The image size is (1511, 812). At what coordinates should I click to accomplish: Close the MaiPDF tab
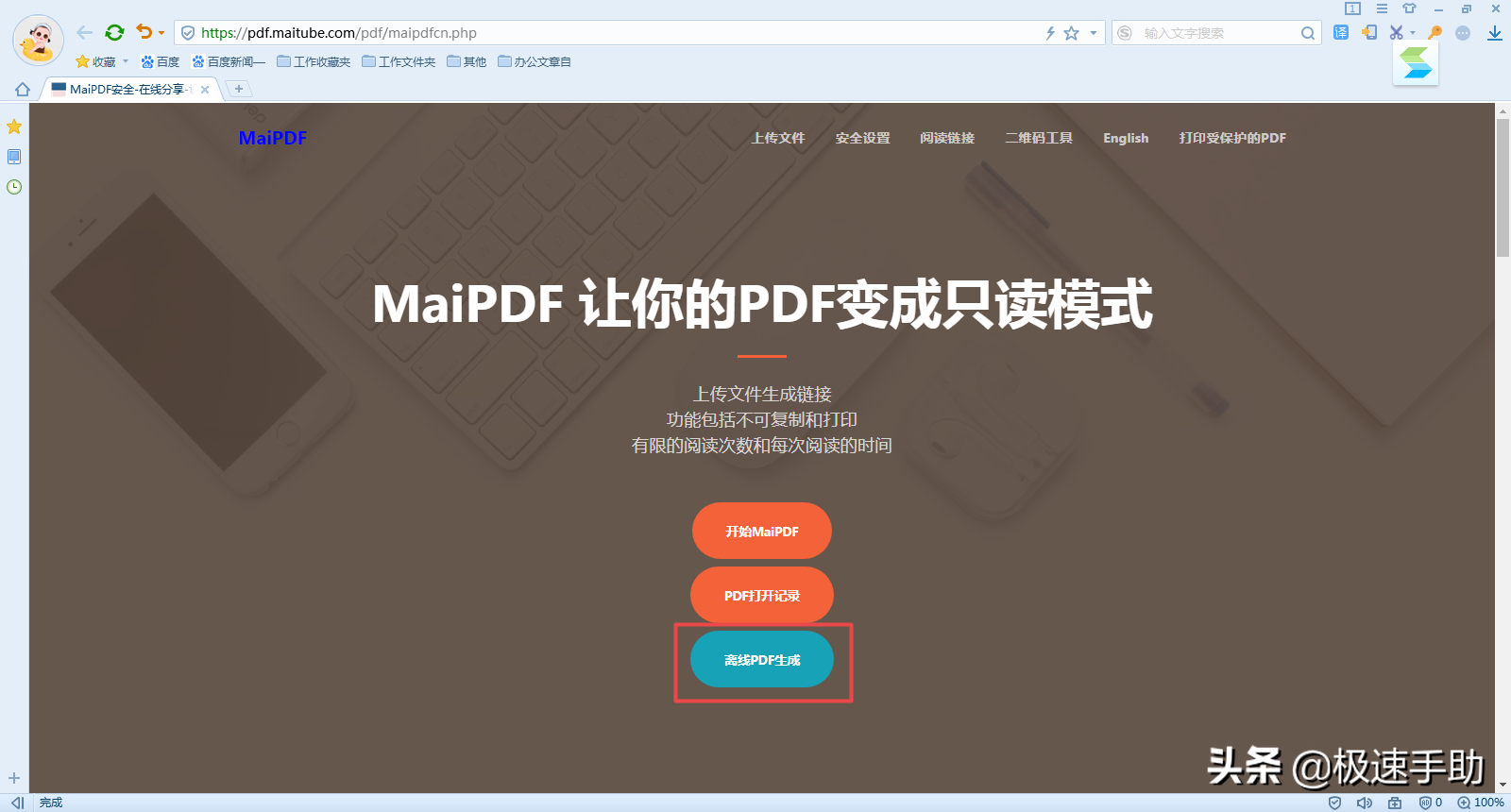click(x=205, y=90)
